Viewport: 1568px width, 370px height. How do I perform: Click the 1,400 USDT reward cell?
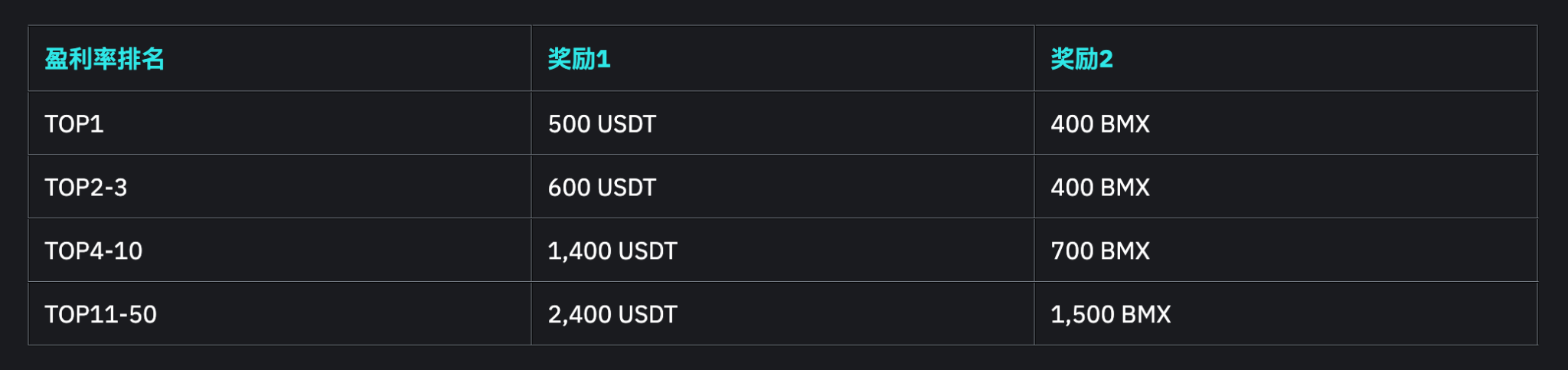point(612,251)
